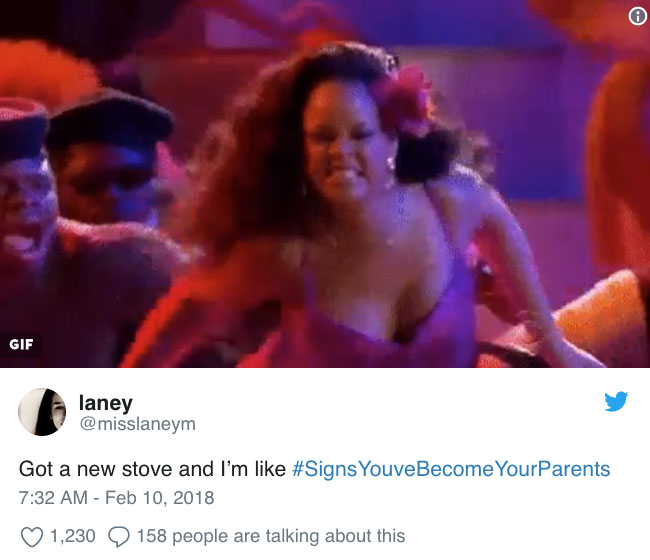Open the info icon on the GIF

click(x=638, y=17)
